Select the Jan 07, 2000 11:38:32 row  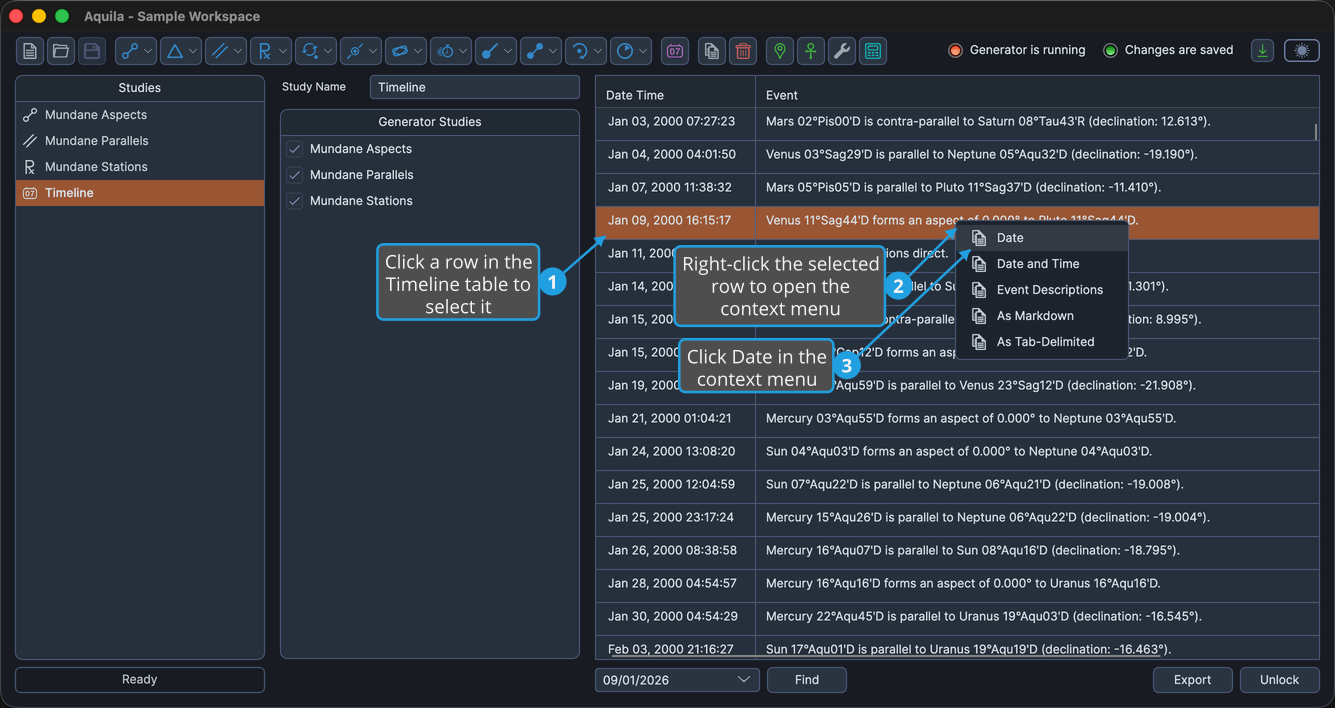click(x=957, y=188)
